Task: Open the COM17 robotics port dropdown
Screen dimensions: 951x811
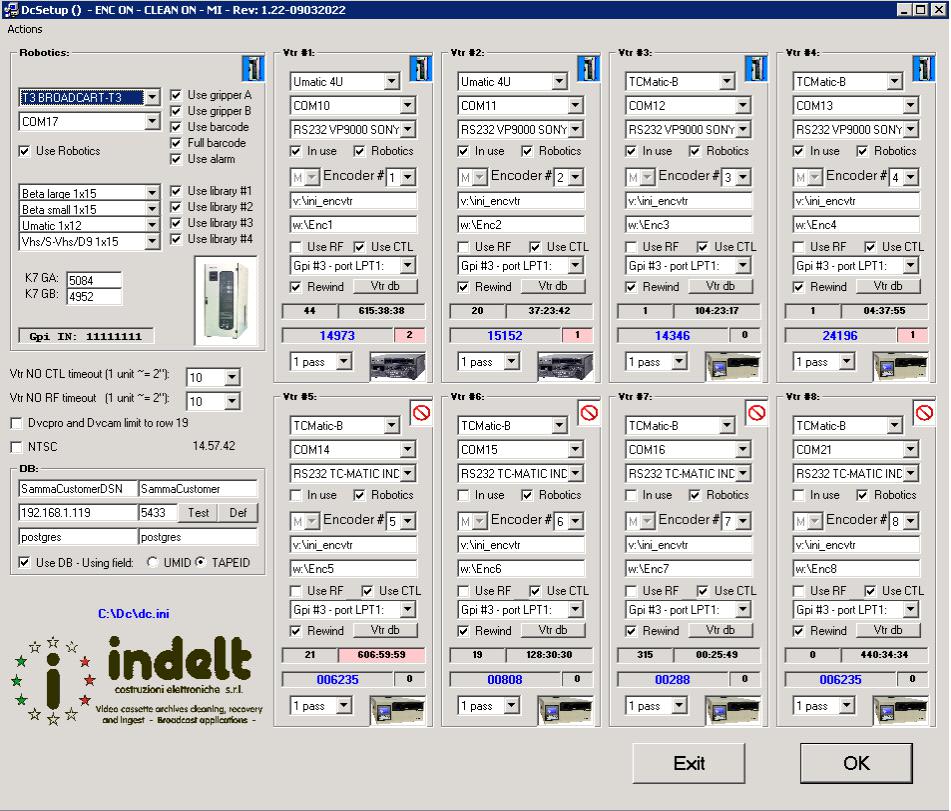Action: (x=152, y=121)
